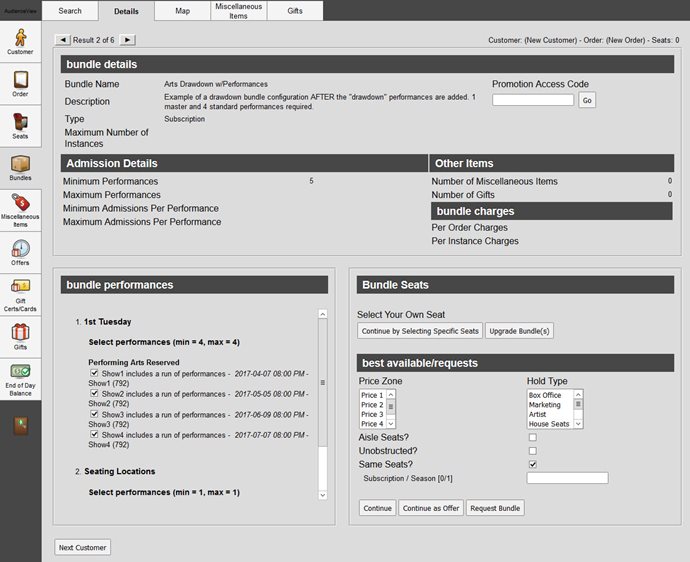Click Continue by Selecting Specific Seats

[420, 331]
